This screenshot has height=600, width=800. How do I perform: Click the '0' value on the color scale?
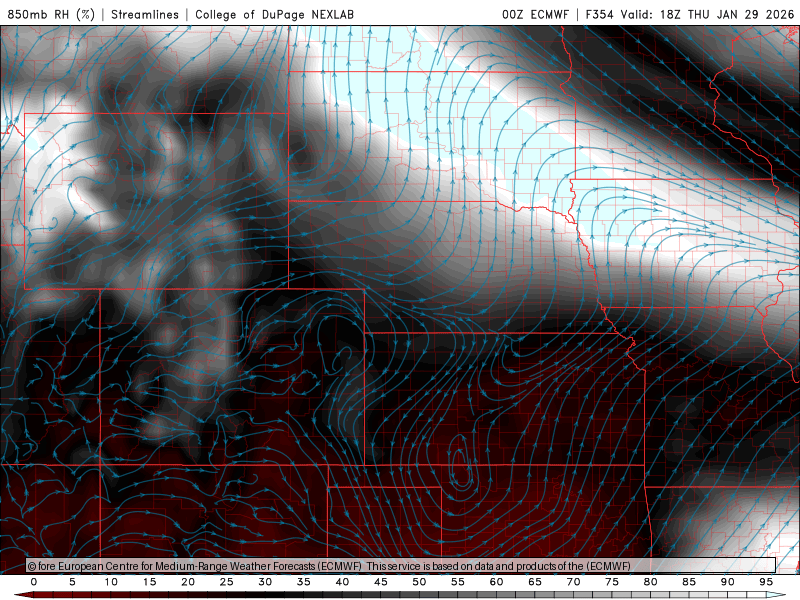pyautogui.click(x=34, y=582)
